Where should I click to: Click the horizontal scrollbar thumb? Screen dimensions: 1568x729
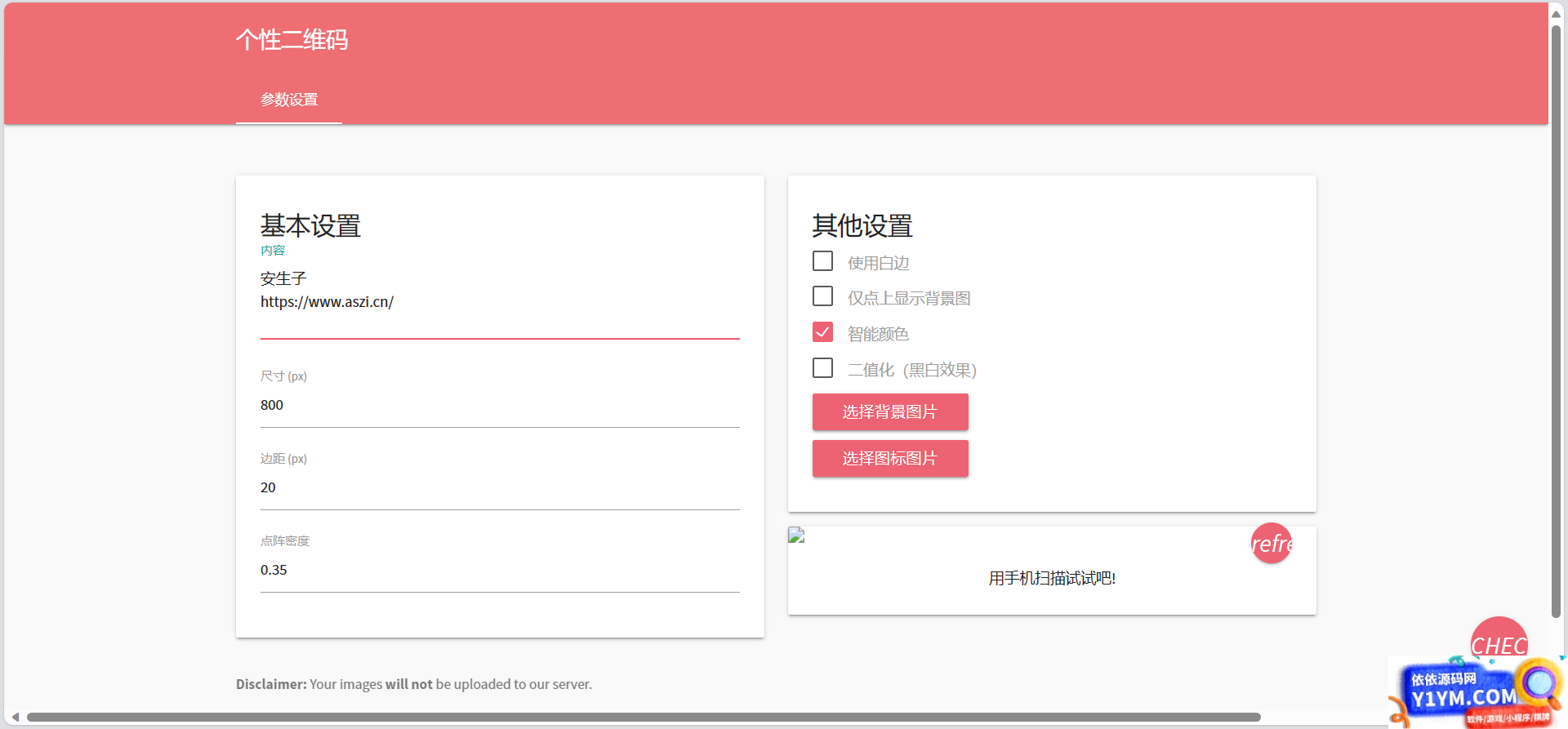coord(644,718)
